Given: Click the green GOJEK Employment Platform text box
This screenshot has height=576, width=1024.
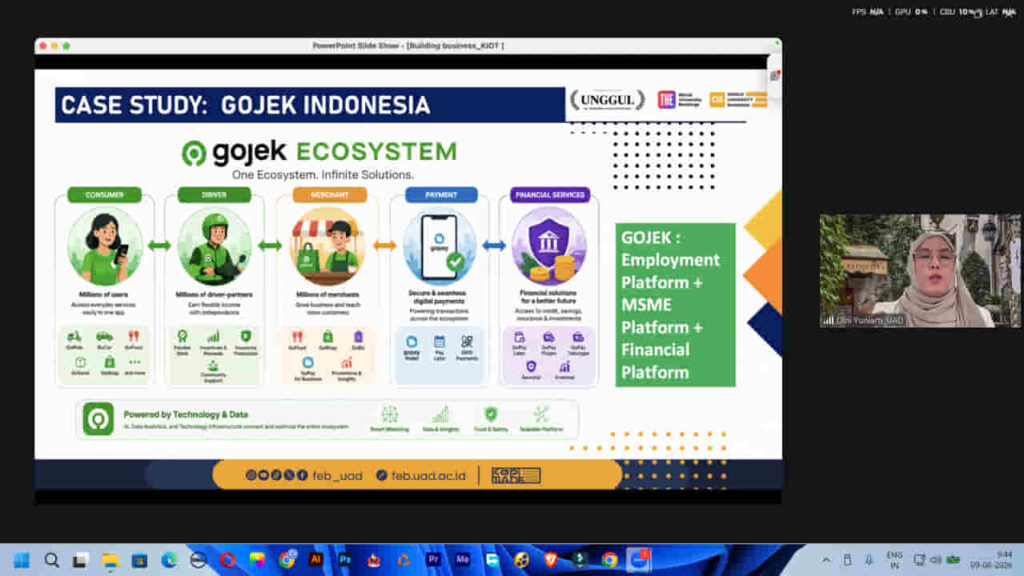Looking at the screenshot, I should click(675, 305).
